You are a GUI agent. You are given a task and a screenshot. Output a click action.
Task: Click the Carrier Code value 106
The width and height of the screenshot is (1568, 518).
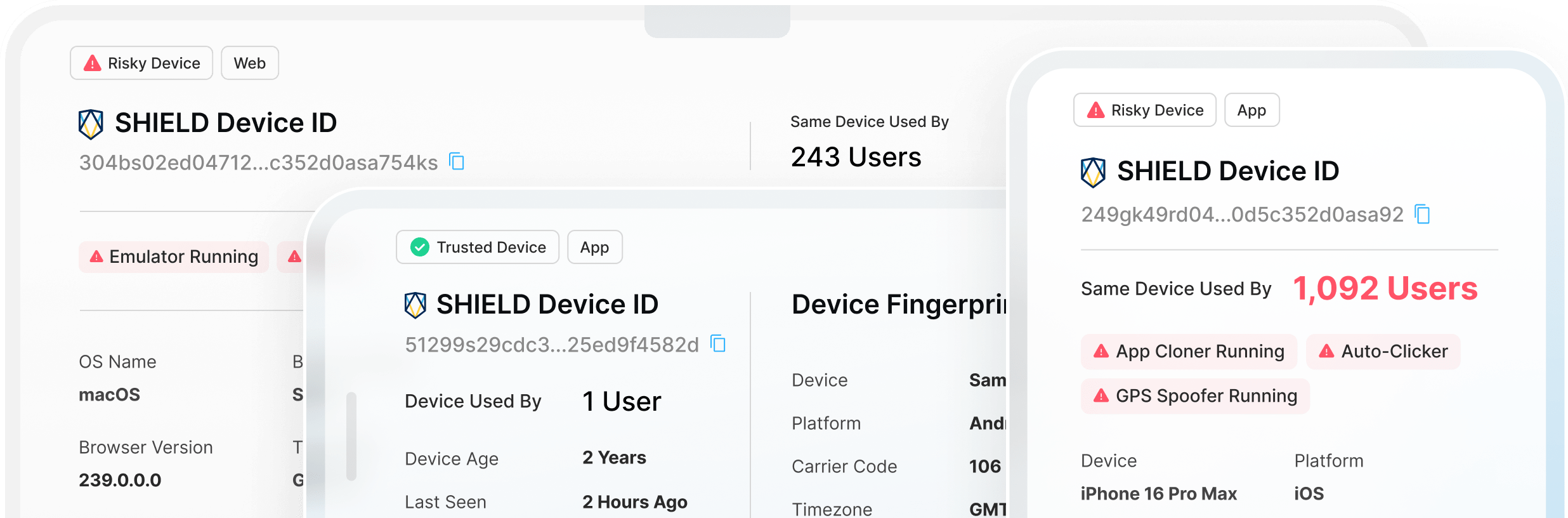pyautogui.click(x=985, y=467)
